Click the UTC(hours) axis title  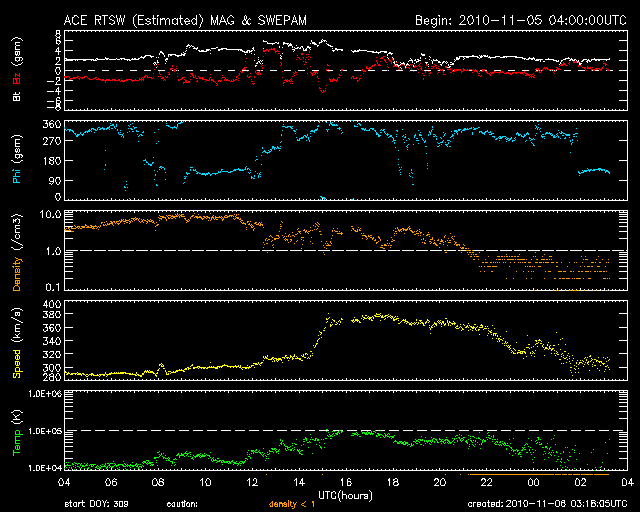(x=345, y=496)
